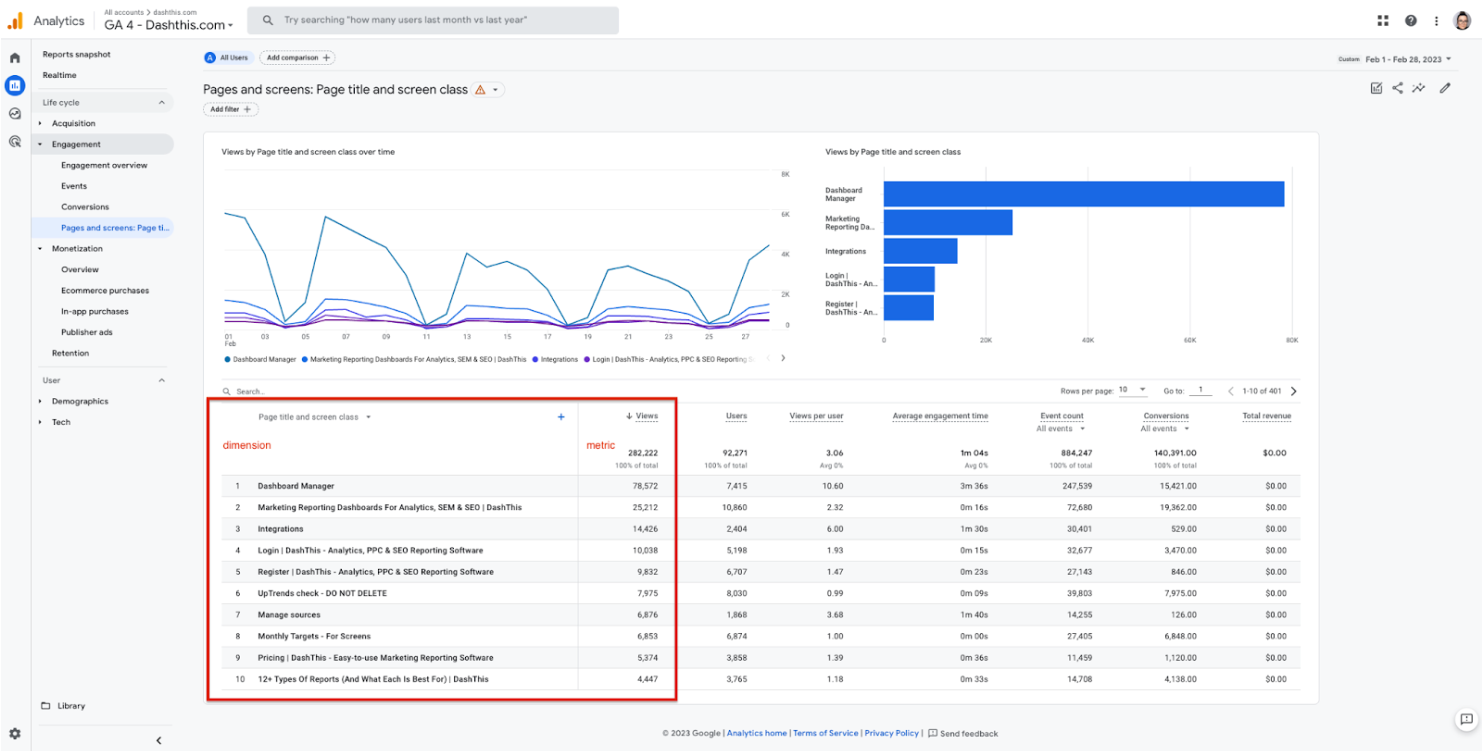Open the Help question mark icon
This screenshot has height=751, width=1482.
coord(1411,20)
